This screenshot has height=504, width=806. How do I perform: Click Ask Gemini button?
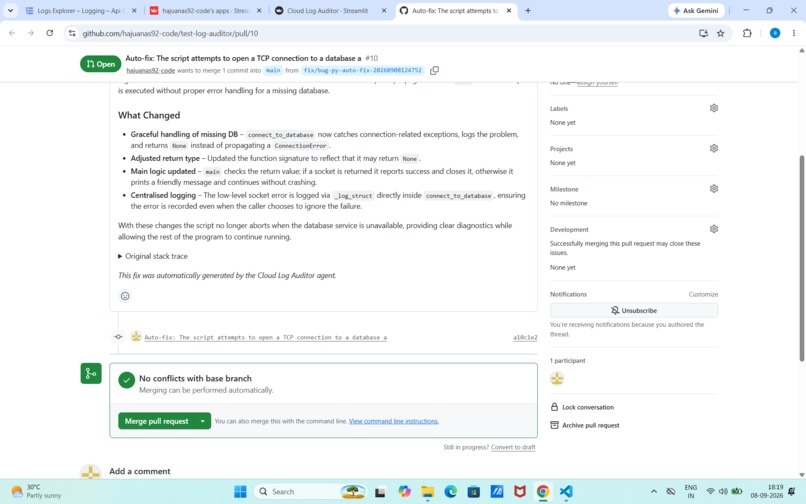(696, 10)
